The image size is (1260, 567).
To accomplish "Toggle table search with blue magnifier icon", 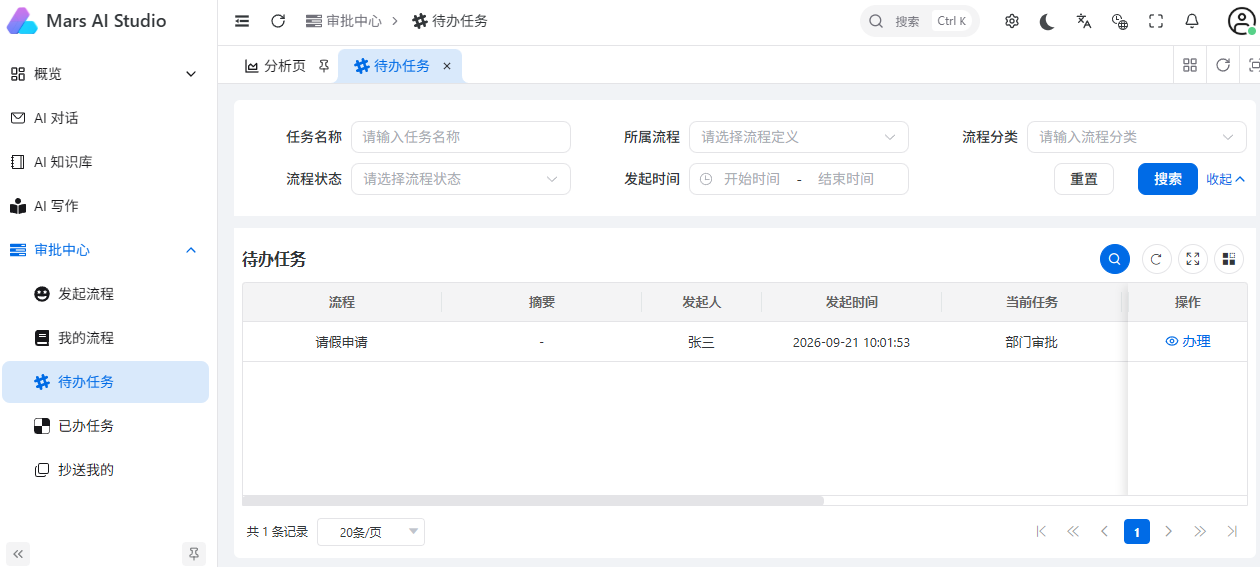I will [1114, 259].
